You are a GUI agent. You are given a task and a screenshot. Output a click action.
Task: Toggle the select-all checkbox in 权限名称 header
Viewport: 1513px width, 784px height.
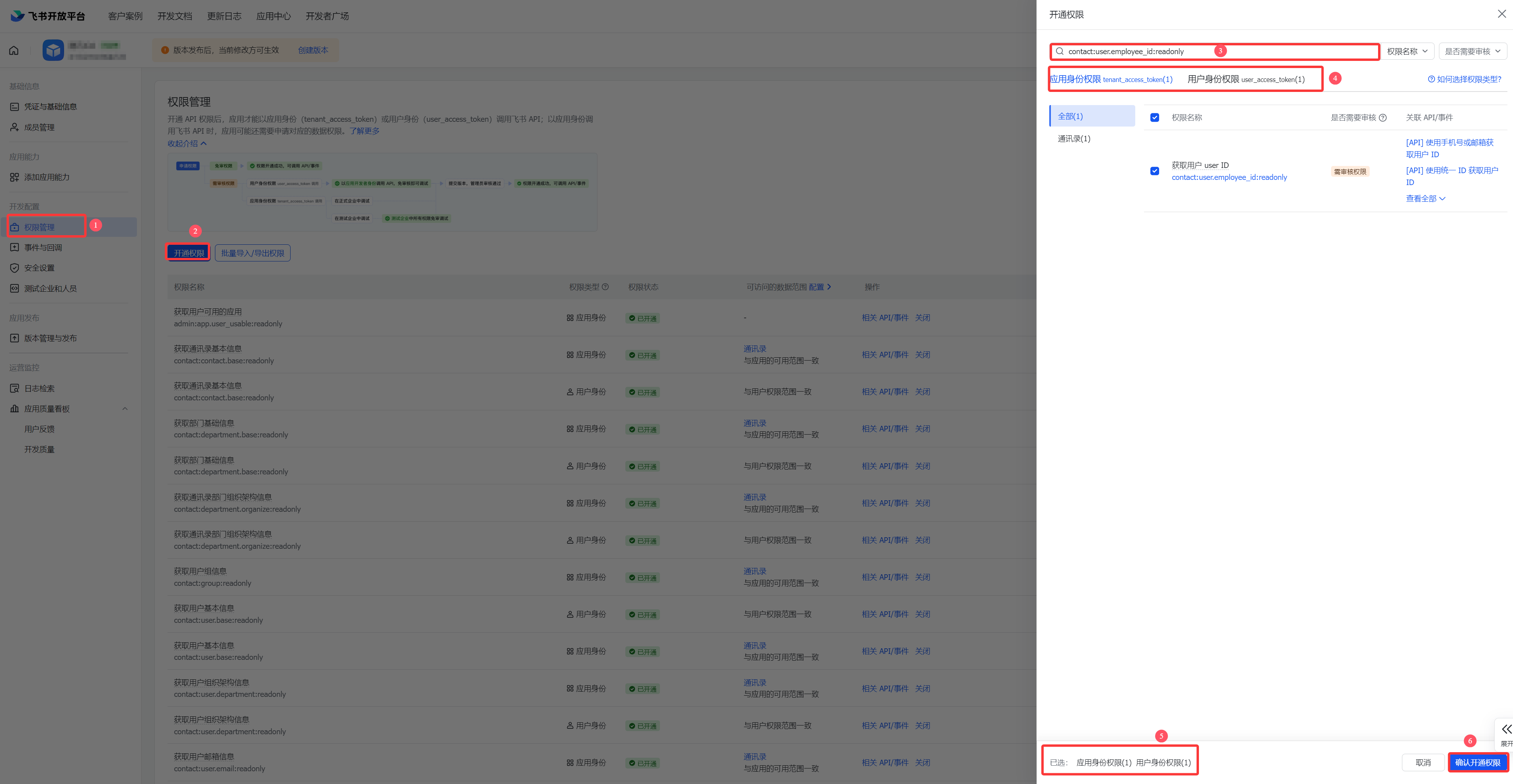tap(1155, 117)
